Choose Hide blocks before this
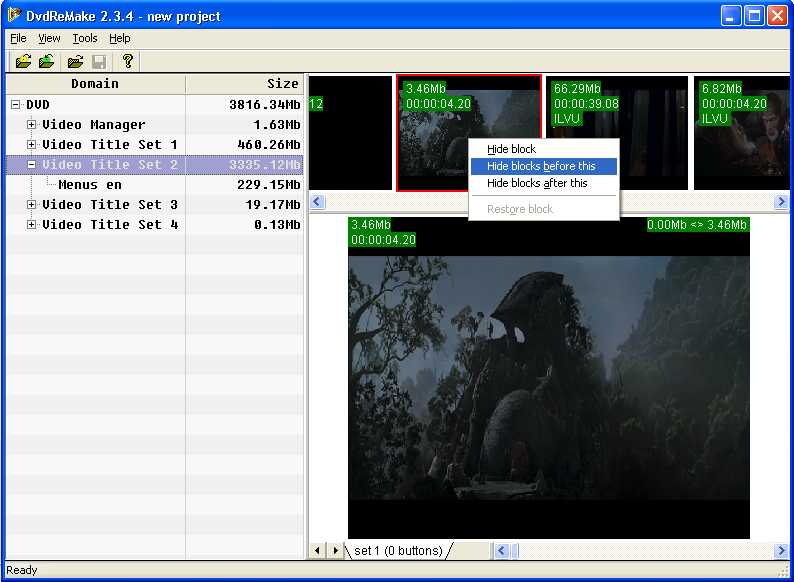794x582 pixels. click(543, 166)
